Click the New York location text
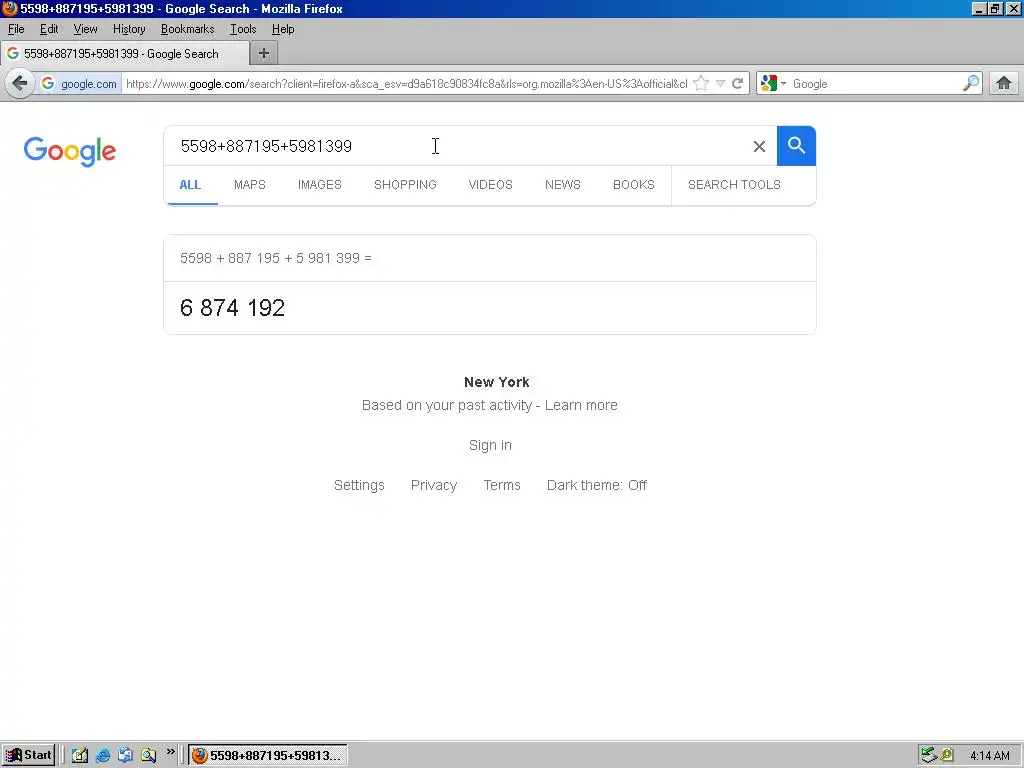Viewport: 1024px width, 768px height. (x=496, y=382)
